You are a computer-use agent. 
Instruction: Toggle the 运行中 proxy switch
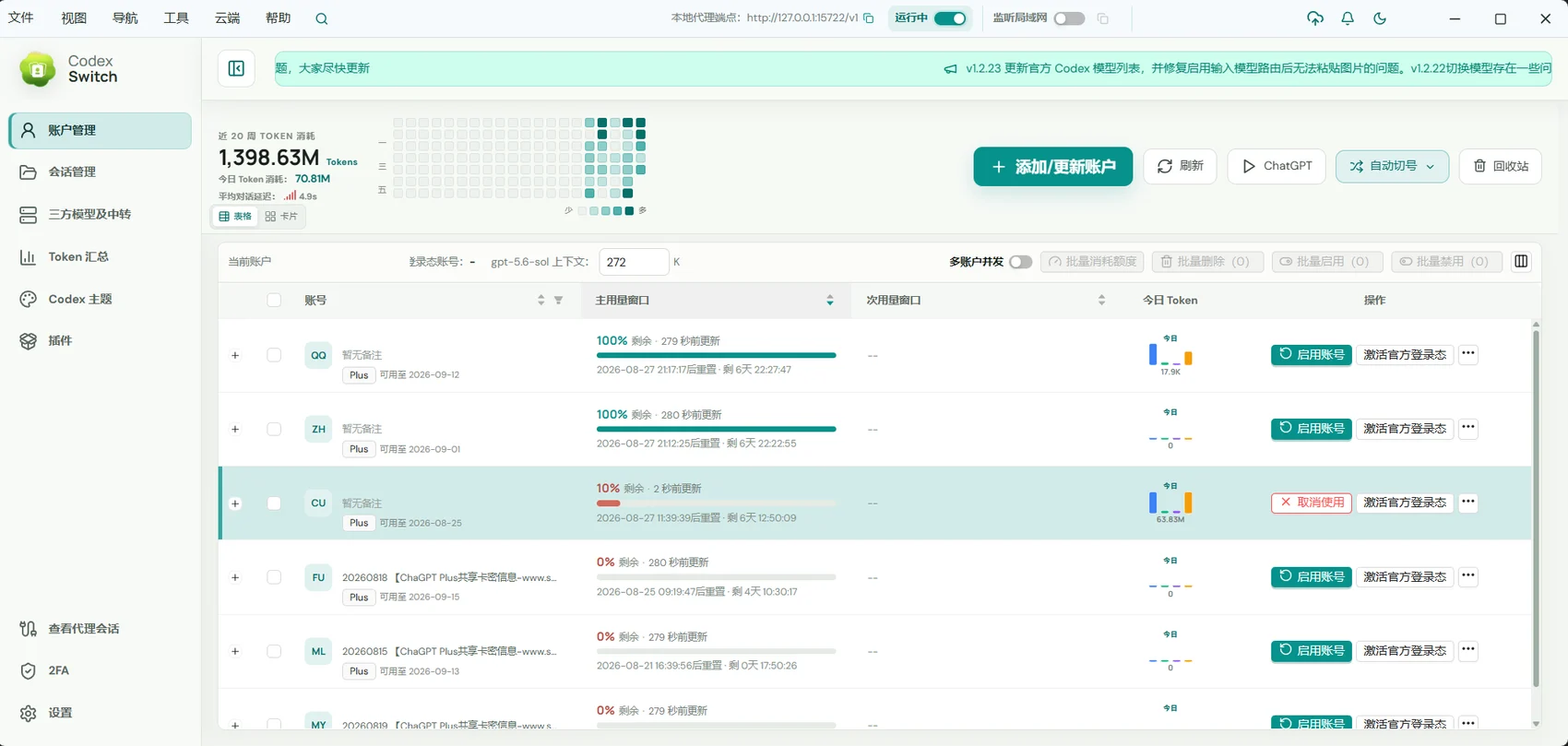pos(950,18)
